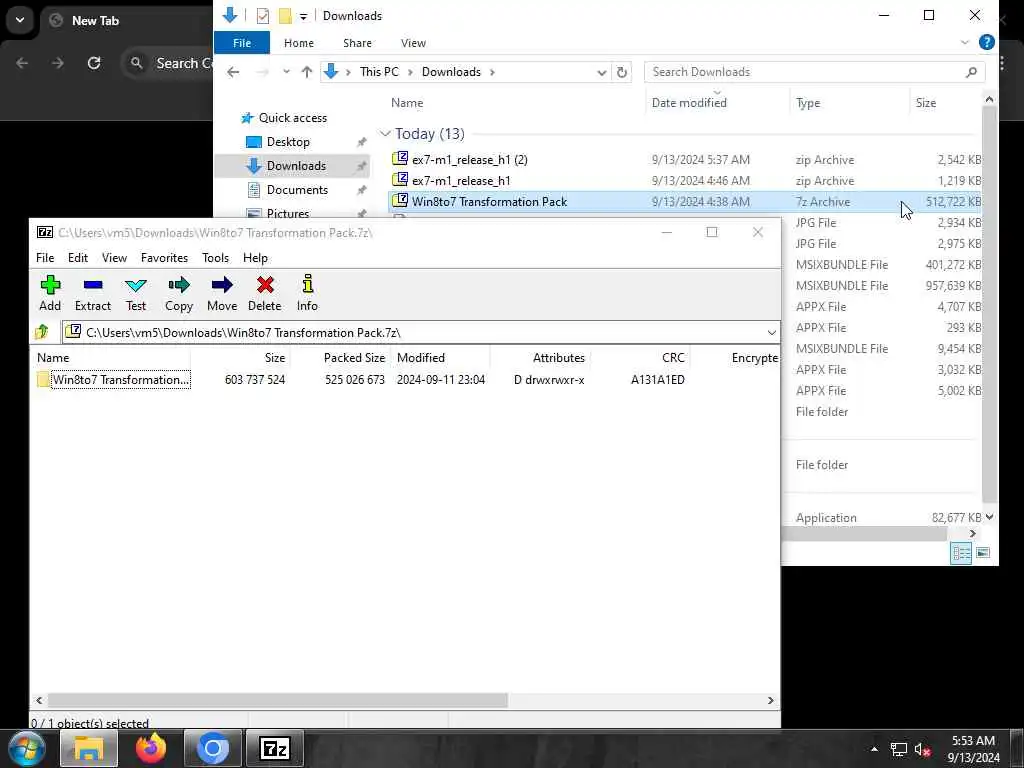Viewport: 1024px width, 768px height.
Task: Open the View menu in 7-Zip
Action: (x=114, y=258)
